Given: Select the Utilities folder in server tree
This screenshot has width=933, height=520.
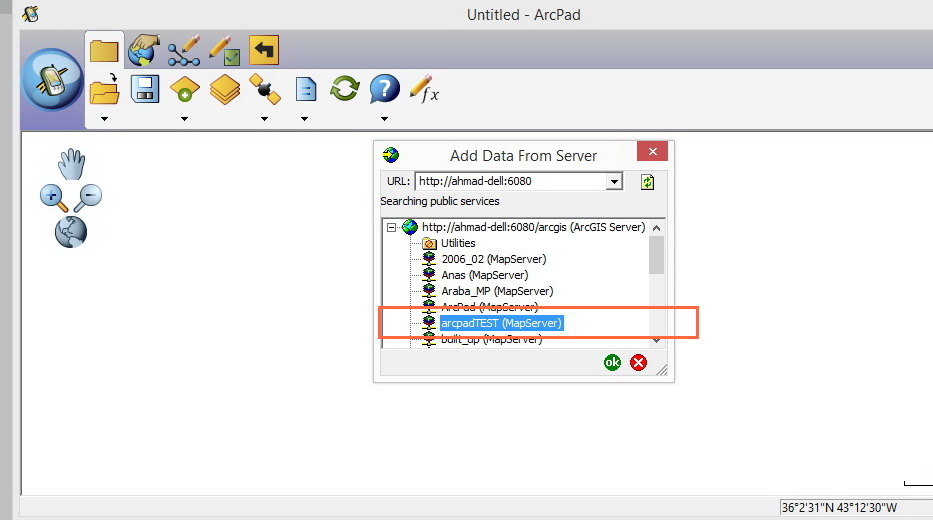Looking at the screenshot, I should pos(458,243).
